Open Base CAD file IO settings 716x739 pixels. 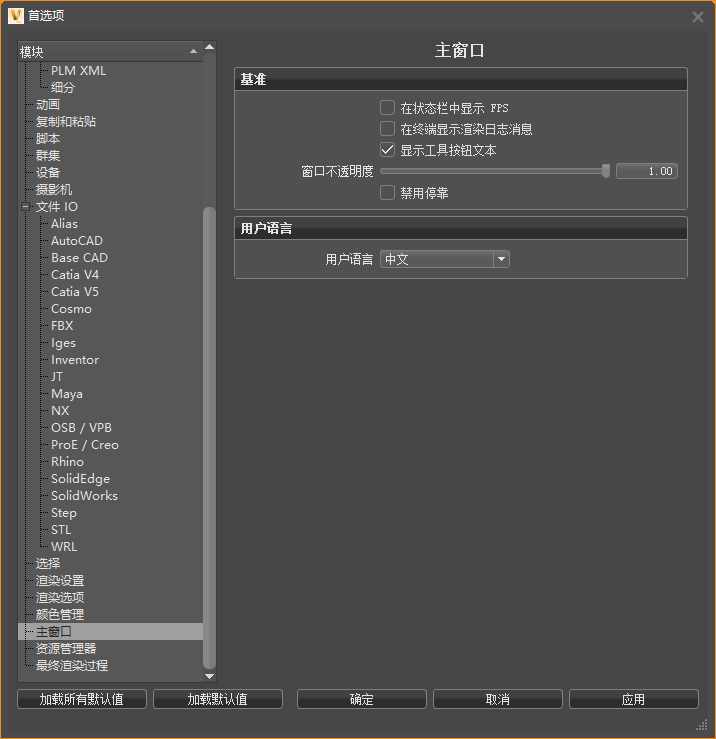[79, 257]
